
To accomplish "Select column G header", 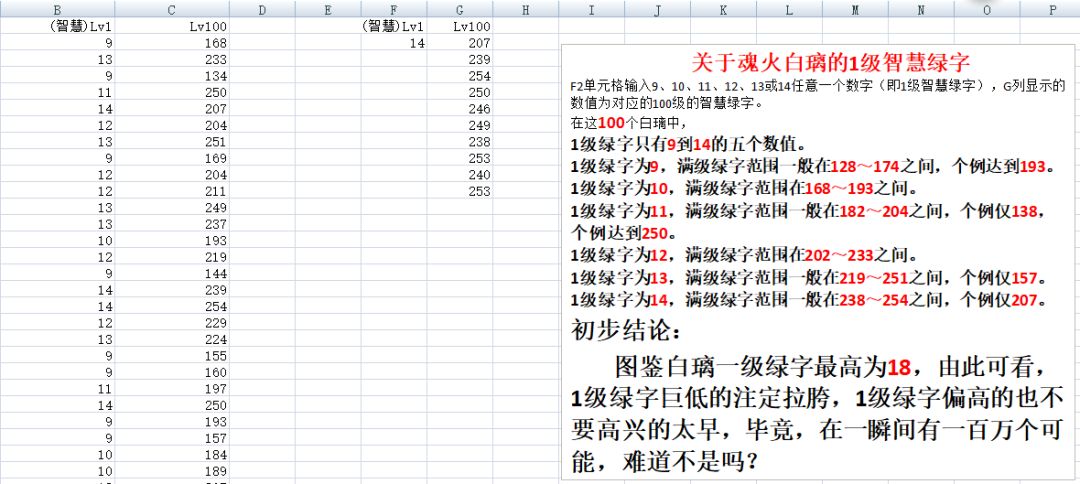I will [459, 9].
